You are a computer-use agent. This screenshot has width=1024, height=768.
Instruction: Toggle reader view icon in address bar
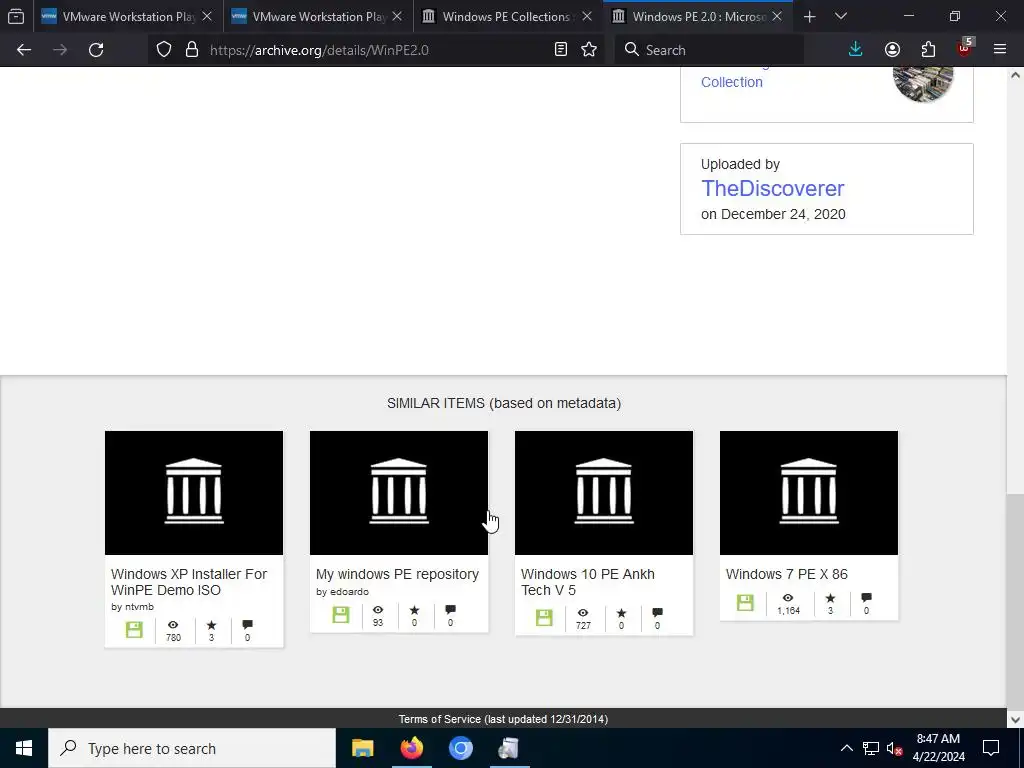[560, 50]
